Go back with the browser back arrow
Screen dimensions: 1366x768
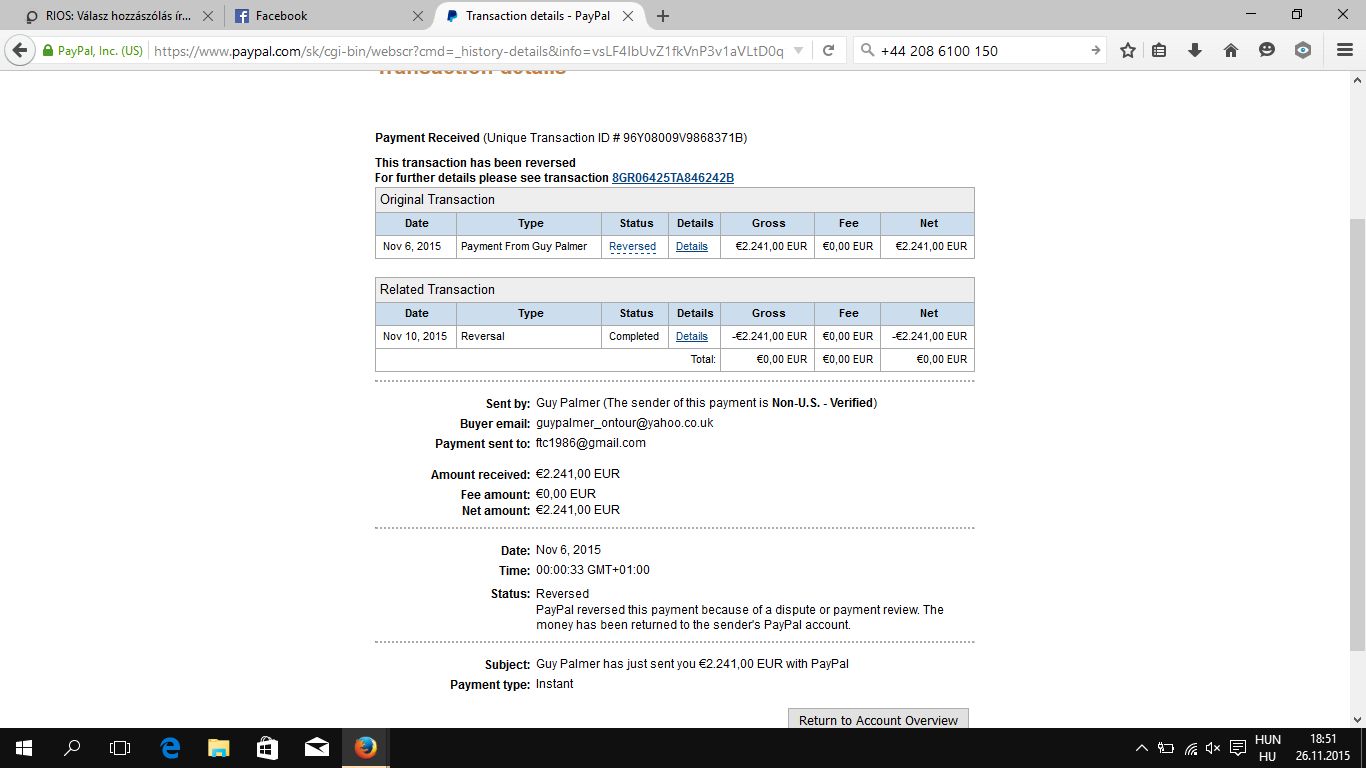coord(19,51)
